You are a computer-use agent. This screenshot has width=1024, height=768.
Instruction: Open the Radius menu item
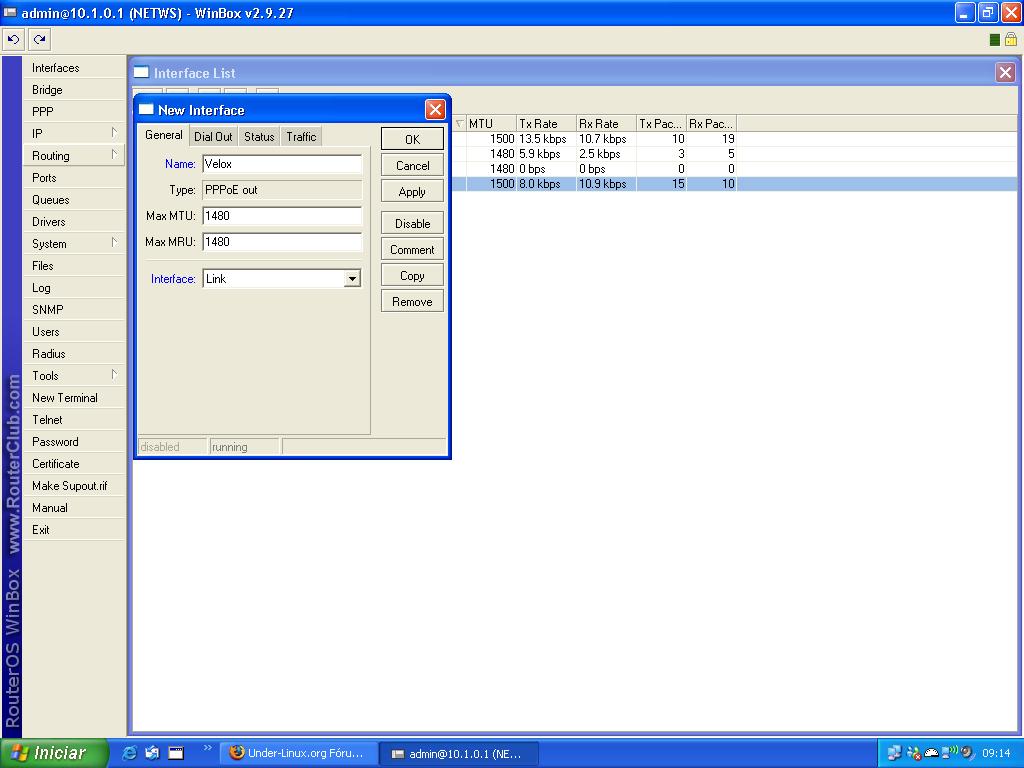coord(74,353)
